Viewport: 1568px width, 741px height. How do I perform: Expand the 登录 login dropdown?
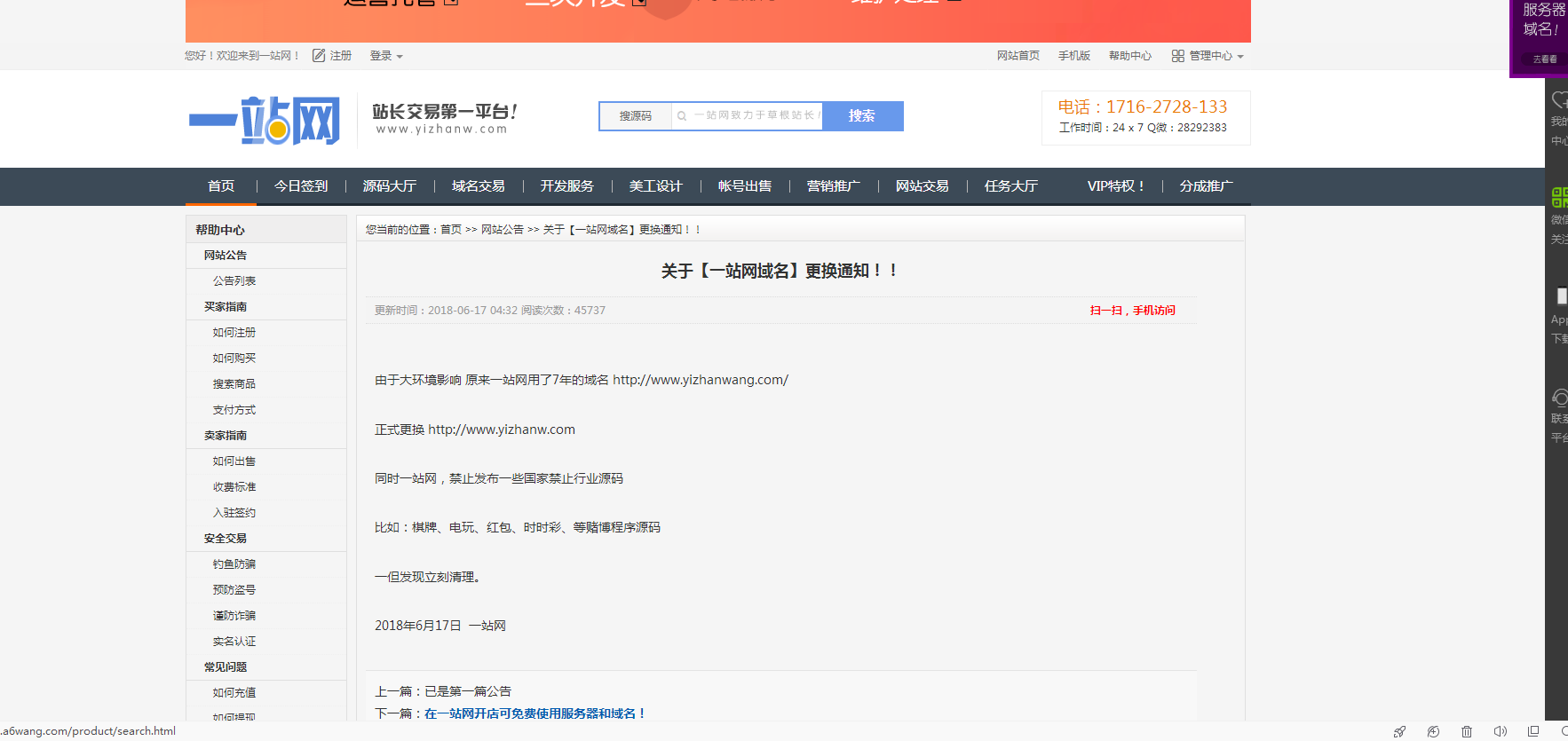point(386,56)
